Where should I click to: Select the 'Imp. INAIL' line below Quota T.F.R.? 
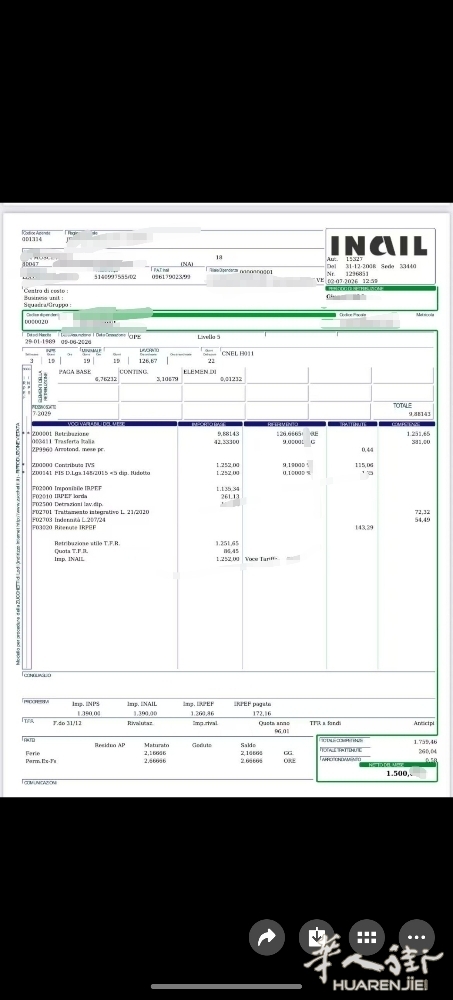click(147, 559)
